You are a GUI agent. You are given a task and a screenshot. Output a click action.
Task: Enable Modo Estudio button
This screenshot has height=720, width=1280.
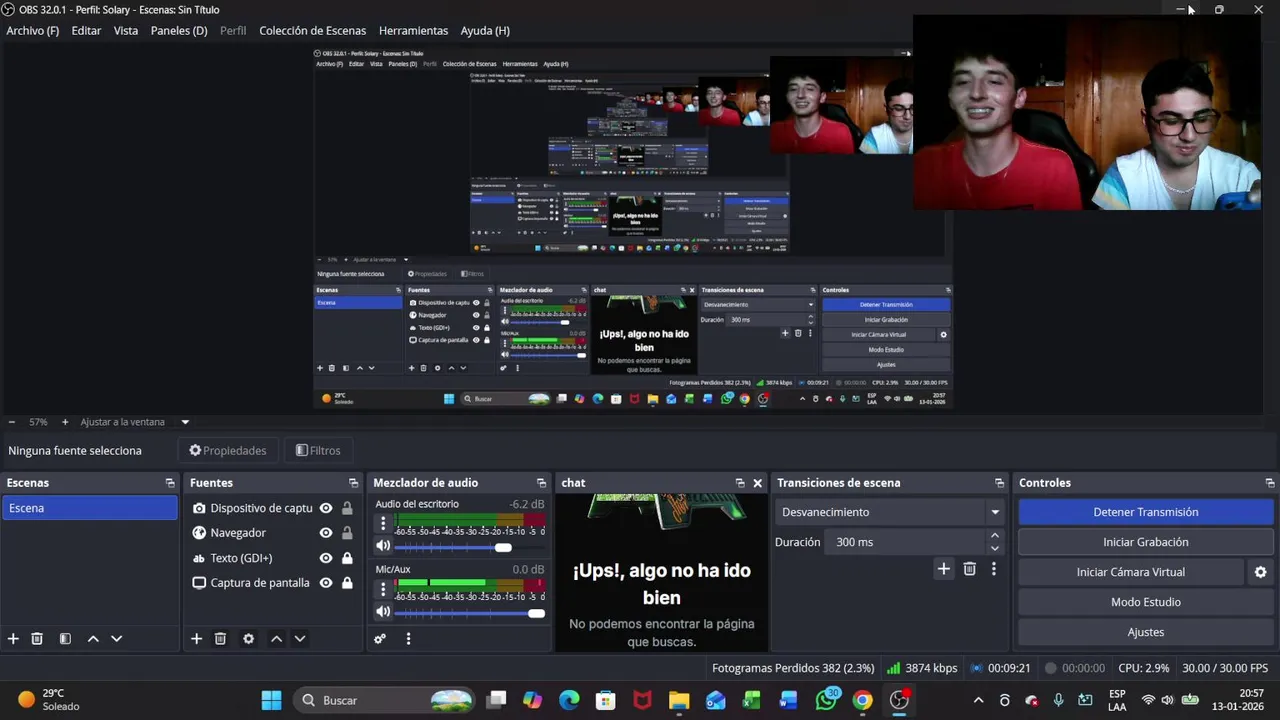[x=1145, y=602]
